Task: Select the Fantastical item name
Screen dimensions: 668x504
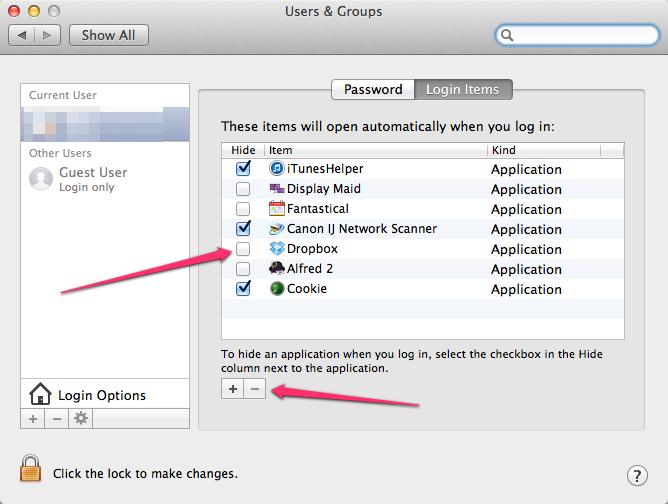Action: (x=318, y=208)
